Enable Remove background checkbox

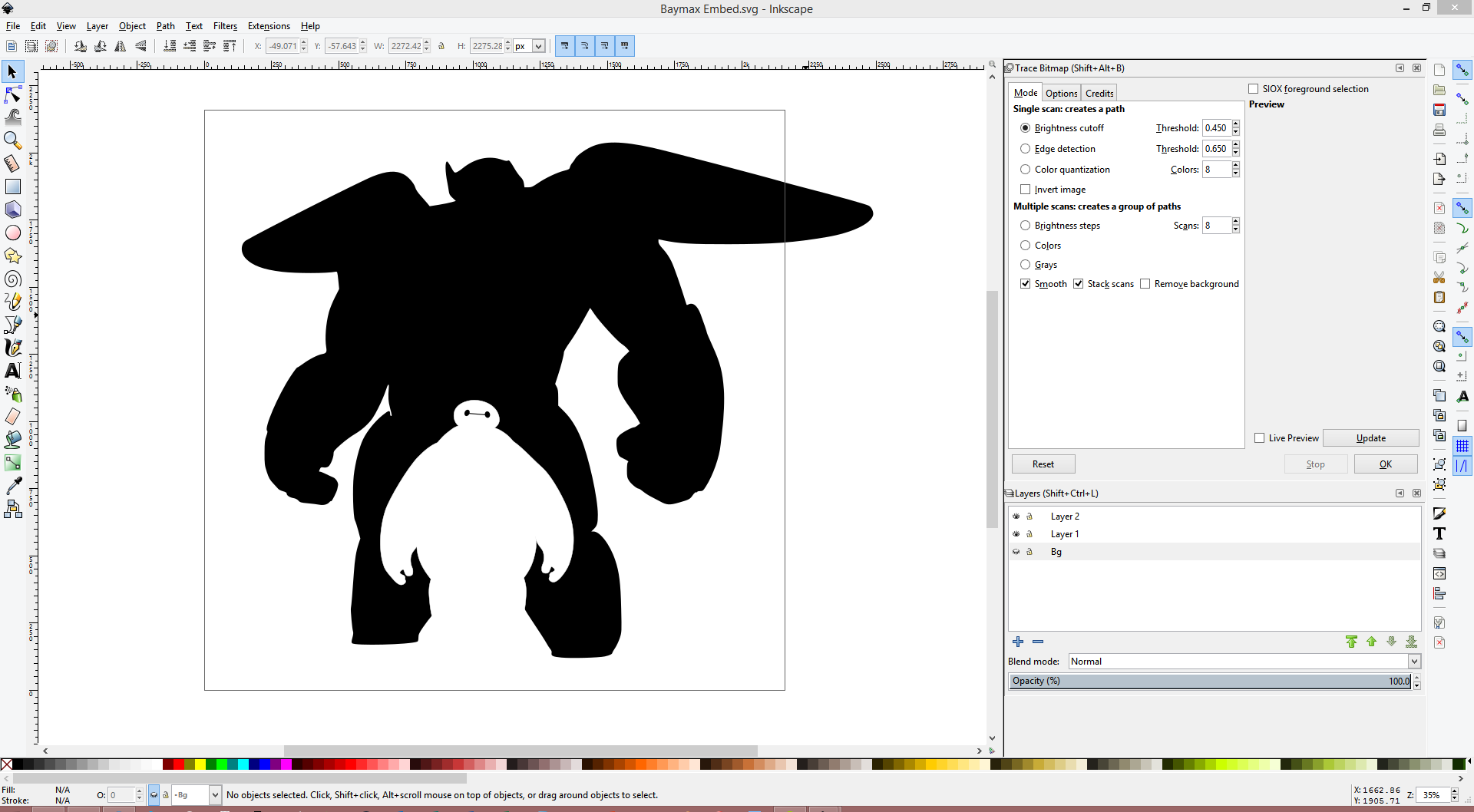pyautogui.click(x=1145, y=284)
